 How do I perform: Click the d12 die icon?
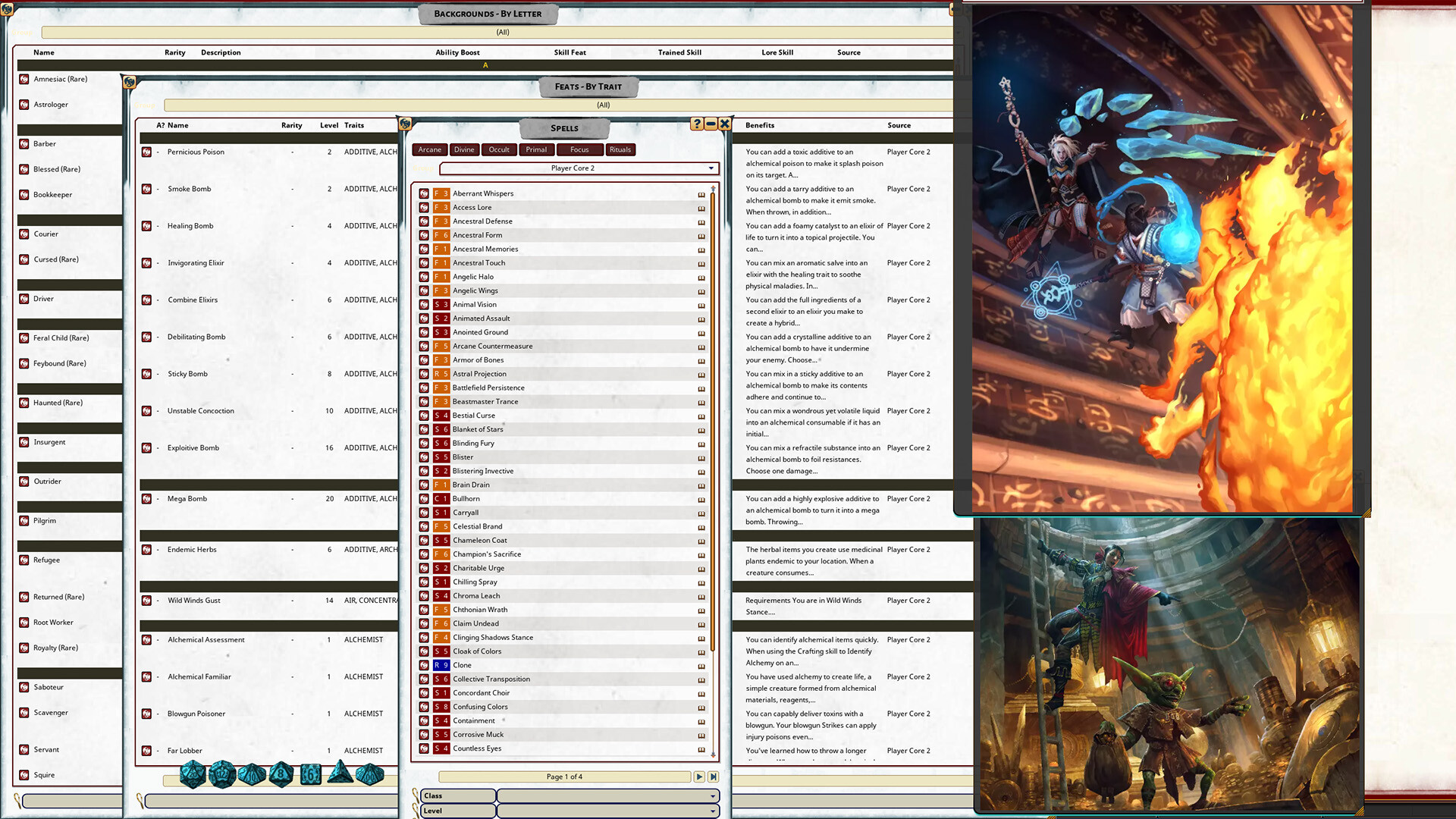tap(222, 774)
